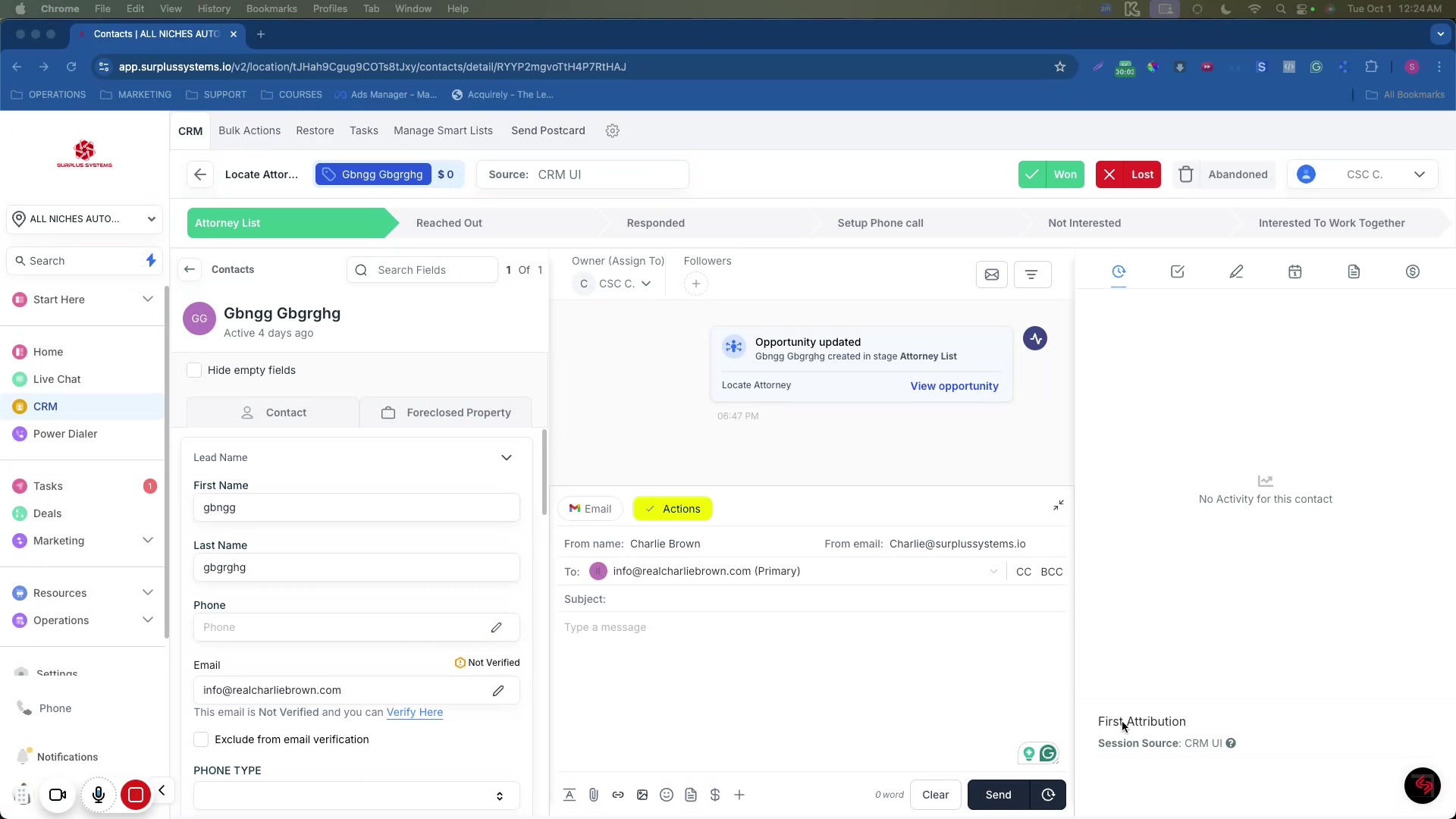
Task: Open the Bulk Actions tab
Action: [249, 130]
